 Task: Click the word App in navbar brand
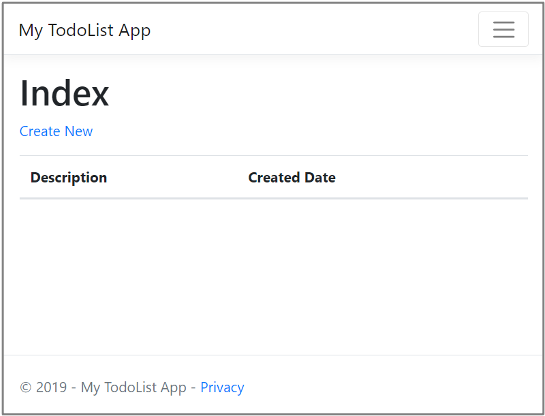click(135, 31)
